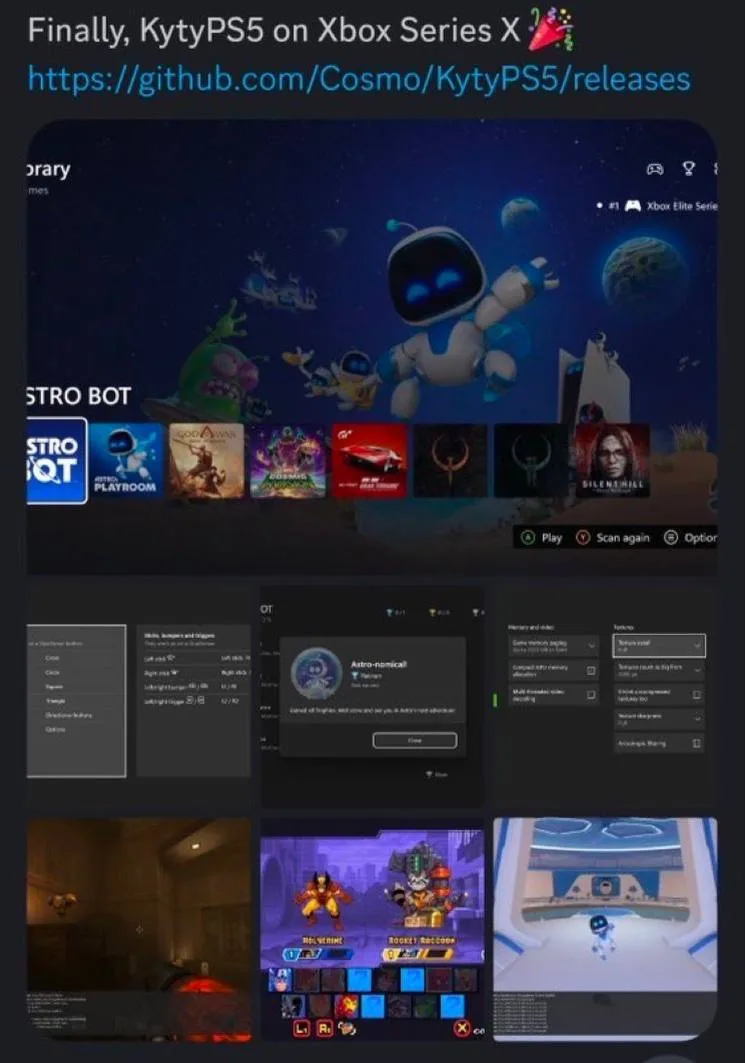745x1063 pixels.
Task: Click the Options prompt in library footer
Action: (x=690, y=538)
